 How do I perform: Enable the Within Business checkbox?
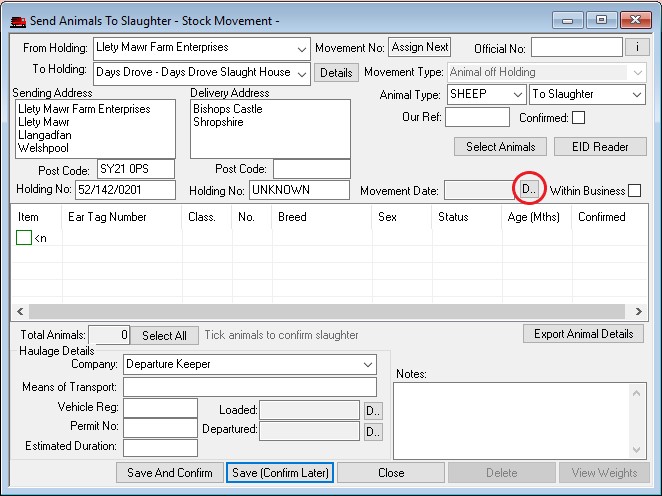tap(634, 191)
